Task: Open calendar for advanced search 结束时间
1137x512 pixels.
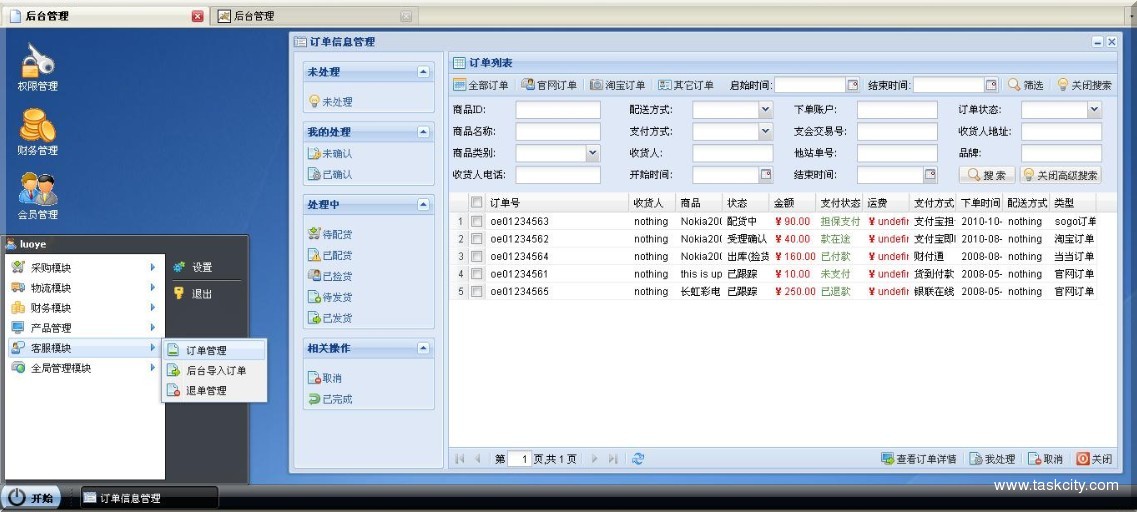Action: click(x=930, y=175)
